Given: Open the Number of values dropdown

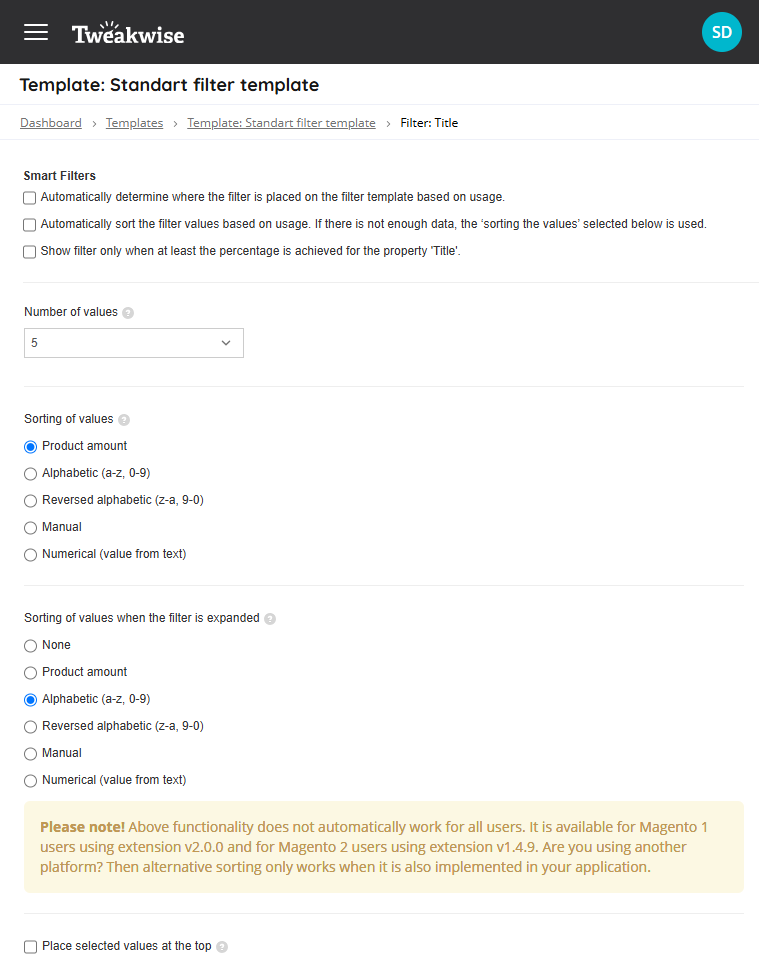Looking at the screenshot, I should [134, 343].
